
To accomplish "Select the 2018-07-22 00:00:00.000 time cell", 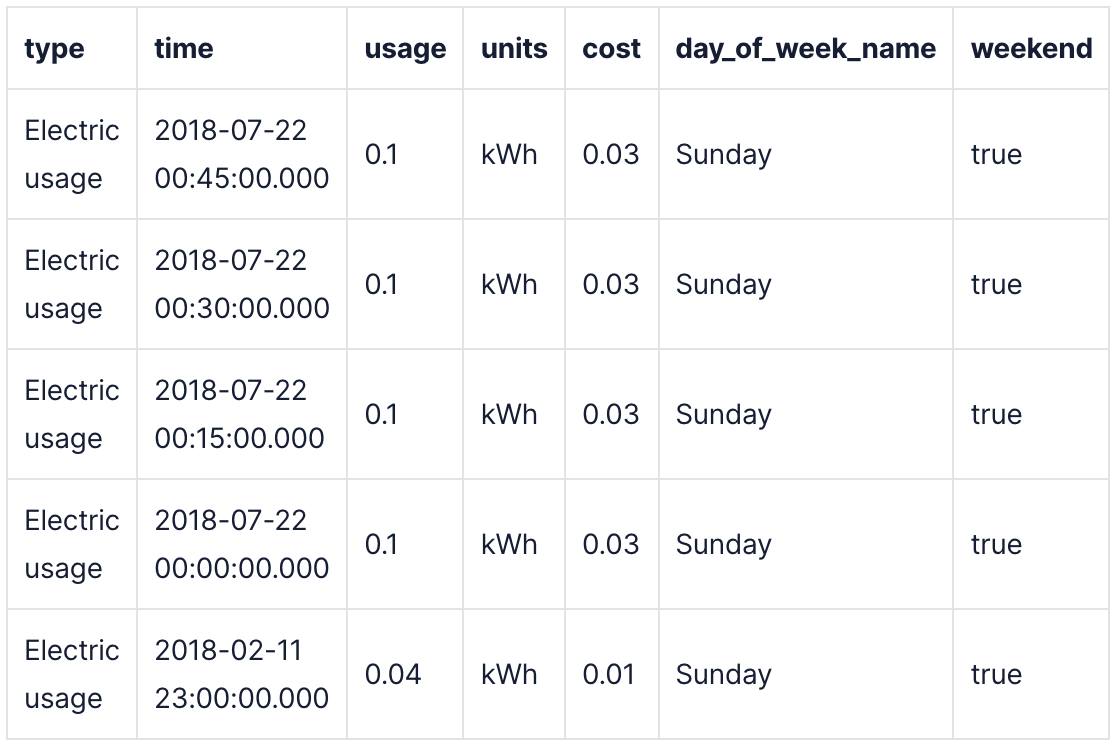I will pyautogui.click(x=241, y=544).
